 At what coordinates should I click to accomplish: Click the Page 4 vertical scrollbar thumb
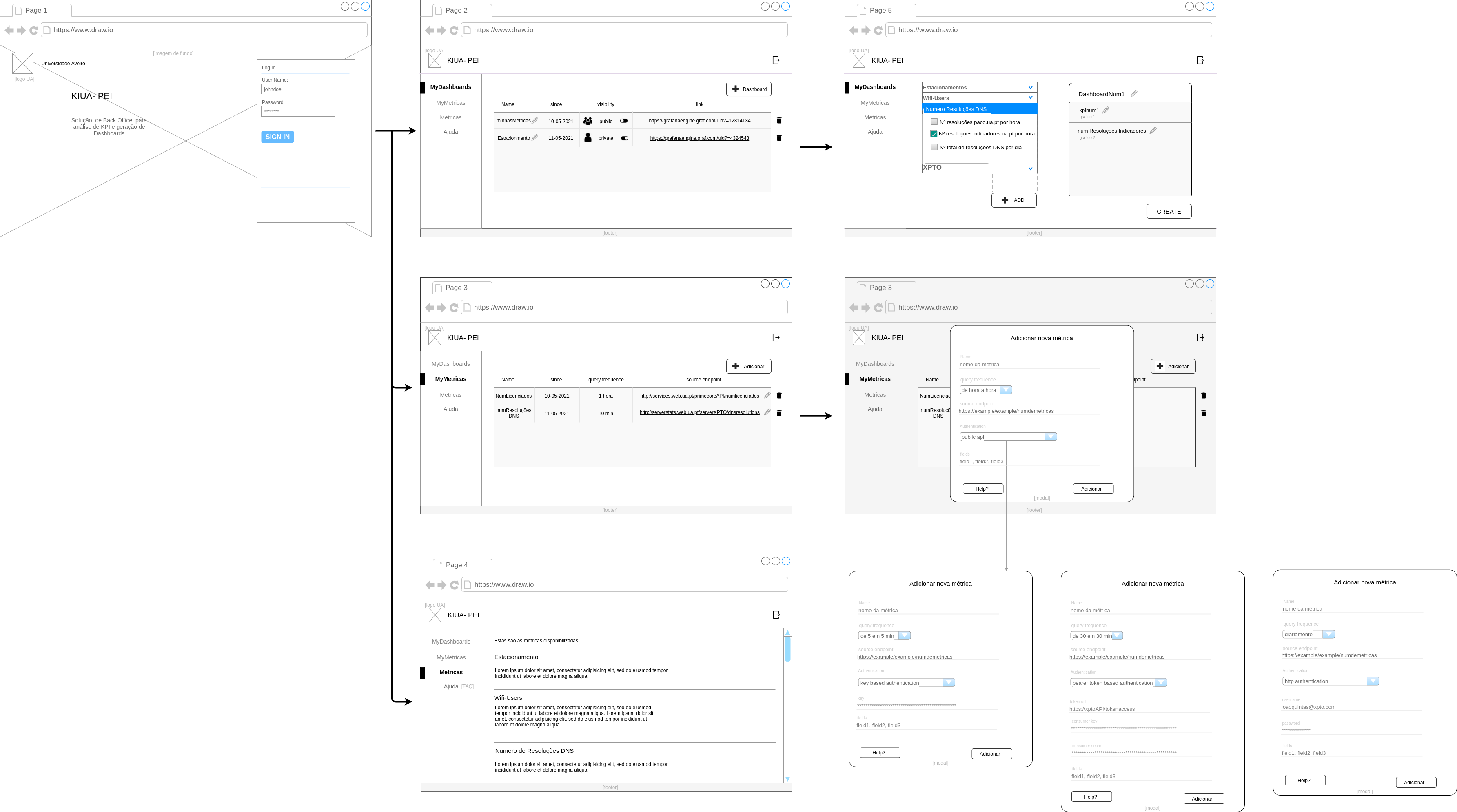click(787, 648)
